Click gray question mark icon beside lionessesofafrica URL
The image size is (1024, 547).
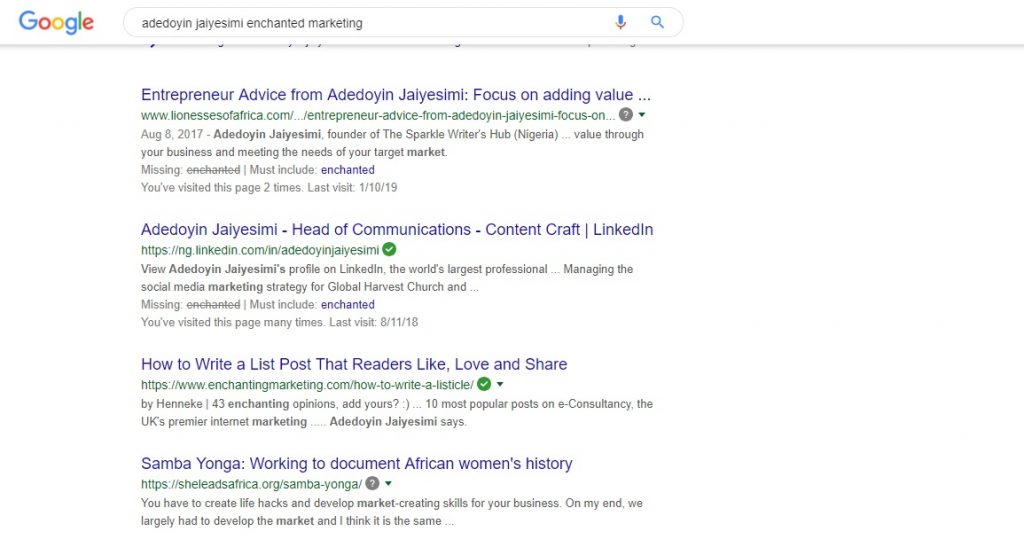(626, 115)
